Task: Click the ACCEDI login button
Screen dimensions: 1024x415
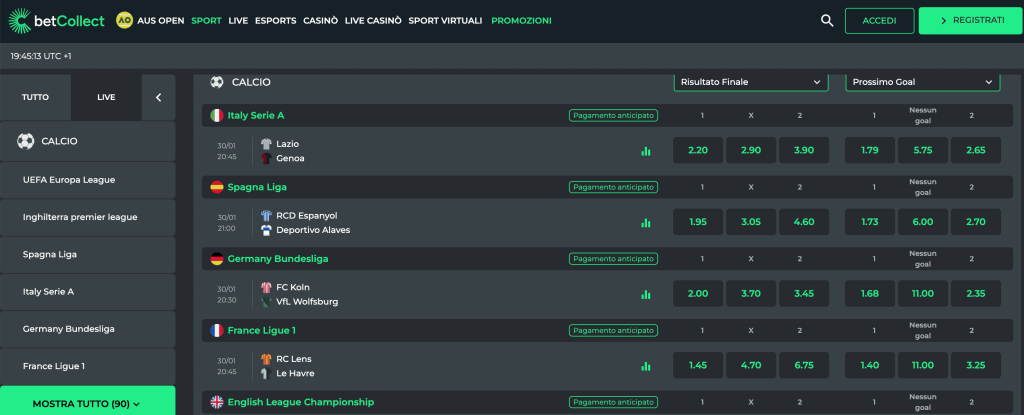Action: point(879,21)
